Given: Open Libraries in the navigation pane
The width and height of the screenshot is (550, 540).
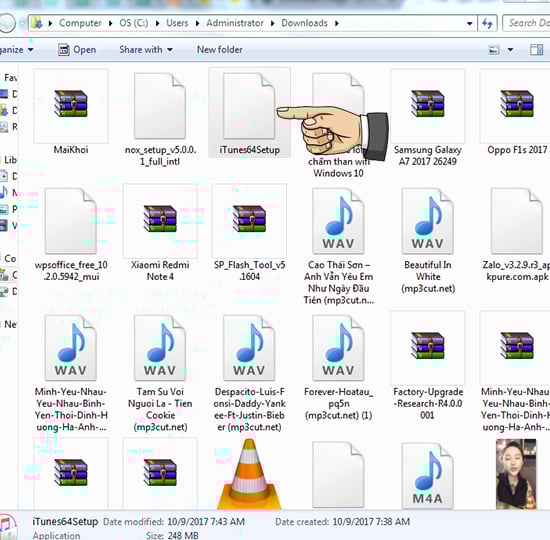Looking at the screenshot, I should coord(11,160).
